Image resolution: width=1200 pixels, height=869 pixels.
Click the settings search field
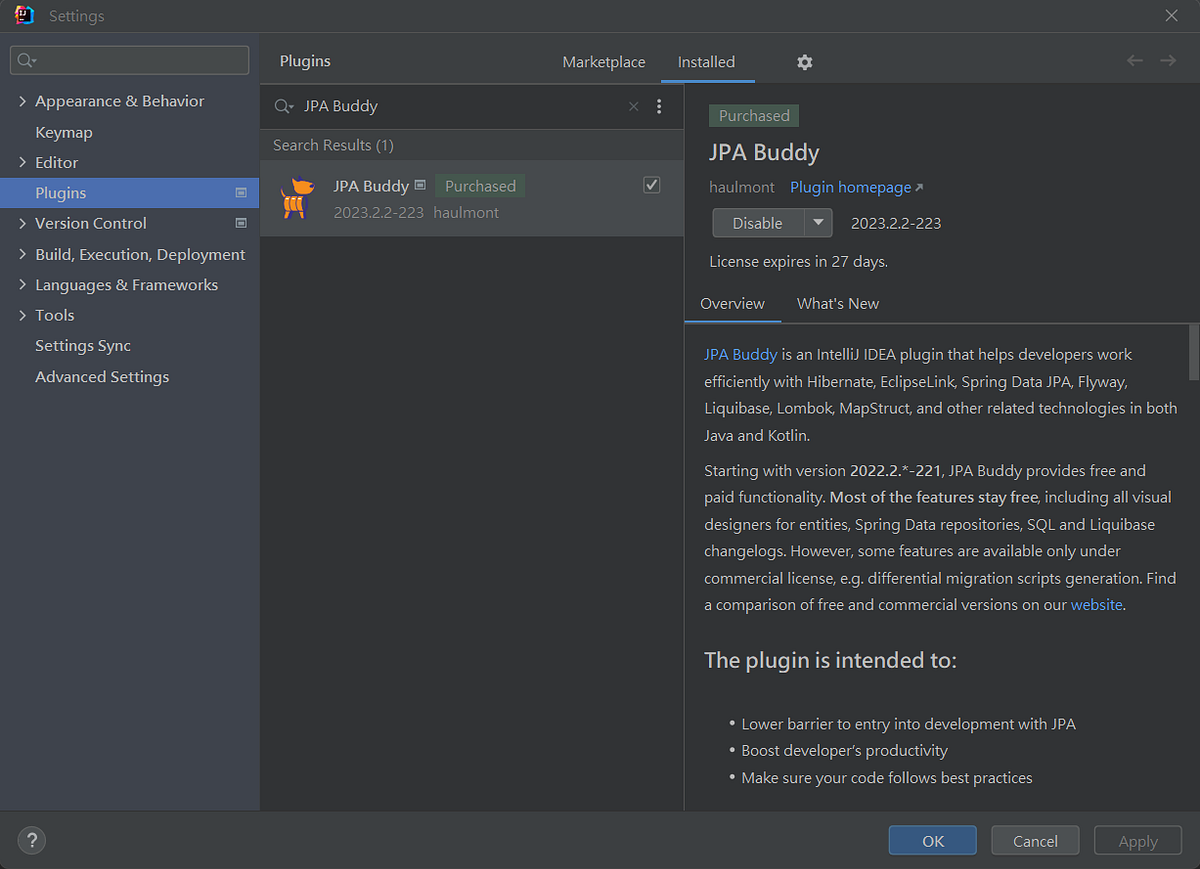click(x=129, y=60)
